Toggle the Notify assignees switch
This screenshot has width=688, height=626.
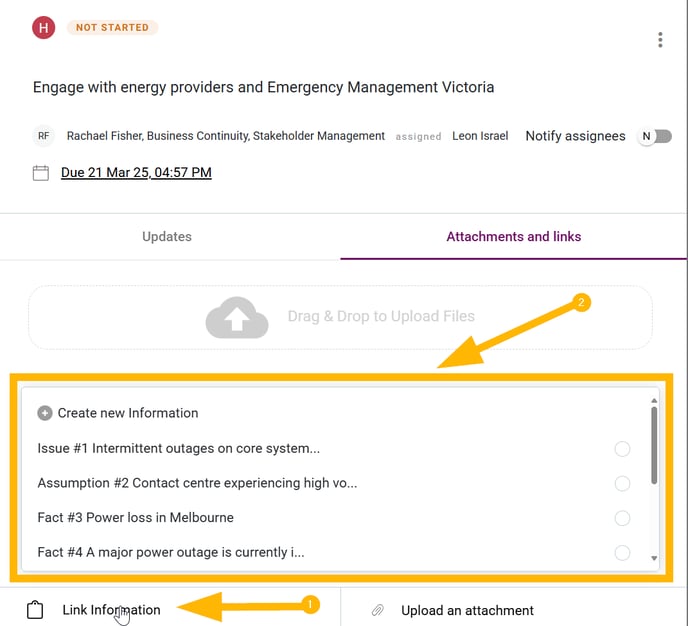click(x=654, y=136)
